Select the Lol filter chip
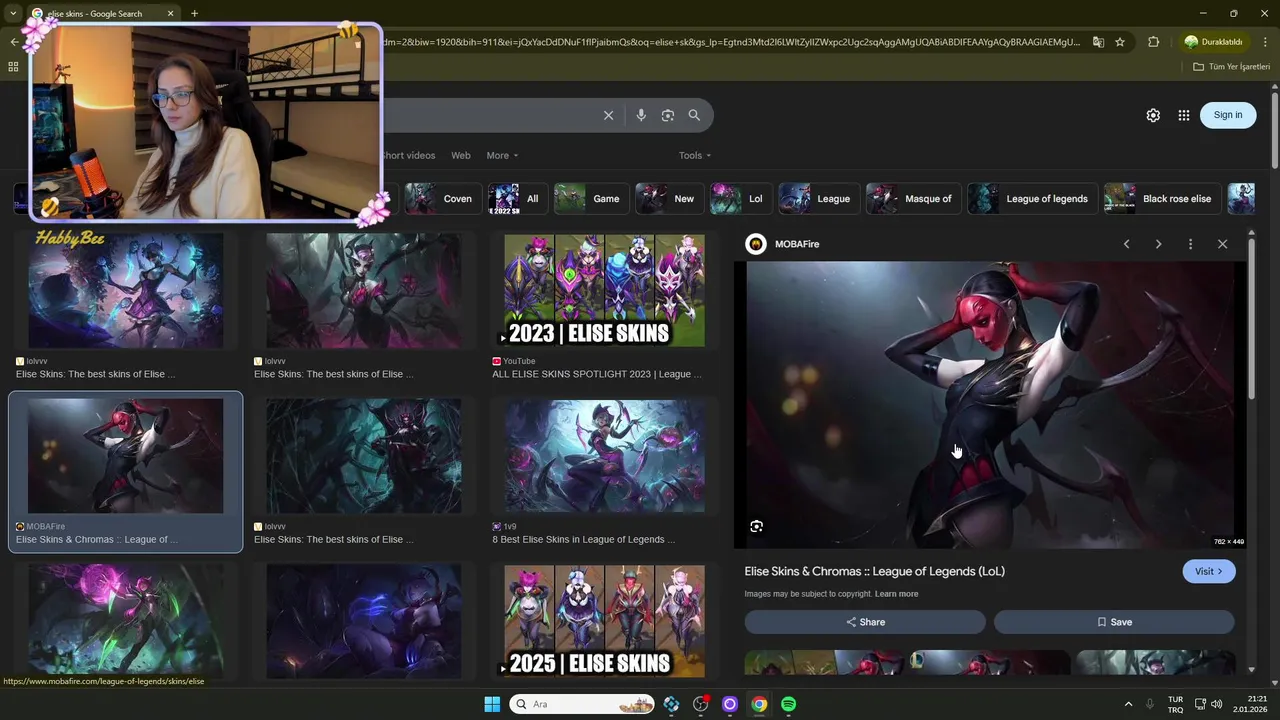This screenshot has width=1280, height=720. coord(740,199)
